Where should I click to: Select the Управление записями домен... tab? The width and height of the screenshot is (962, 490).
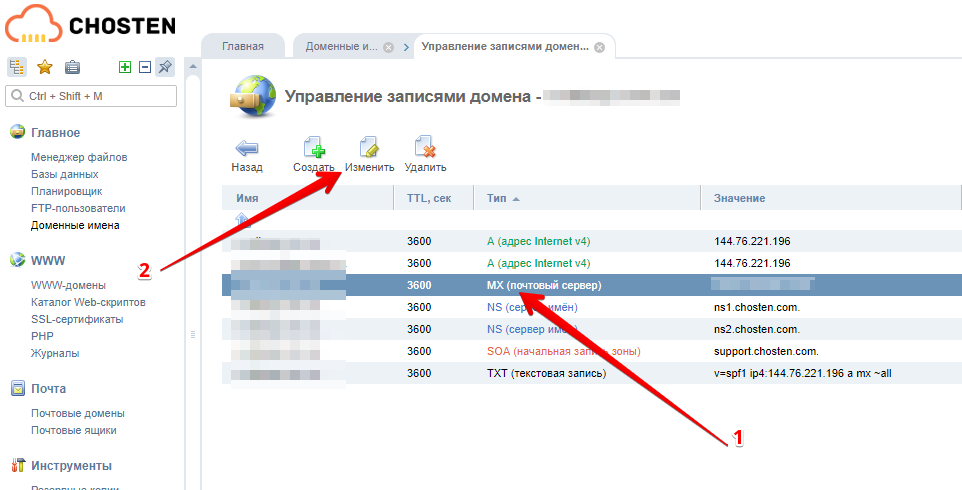pyautogui.click(x=505, y=47)
